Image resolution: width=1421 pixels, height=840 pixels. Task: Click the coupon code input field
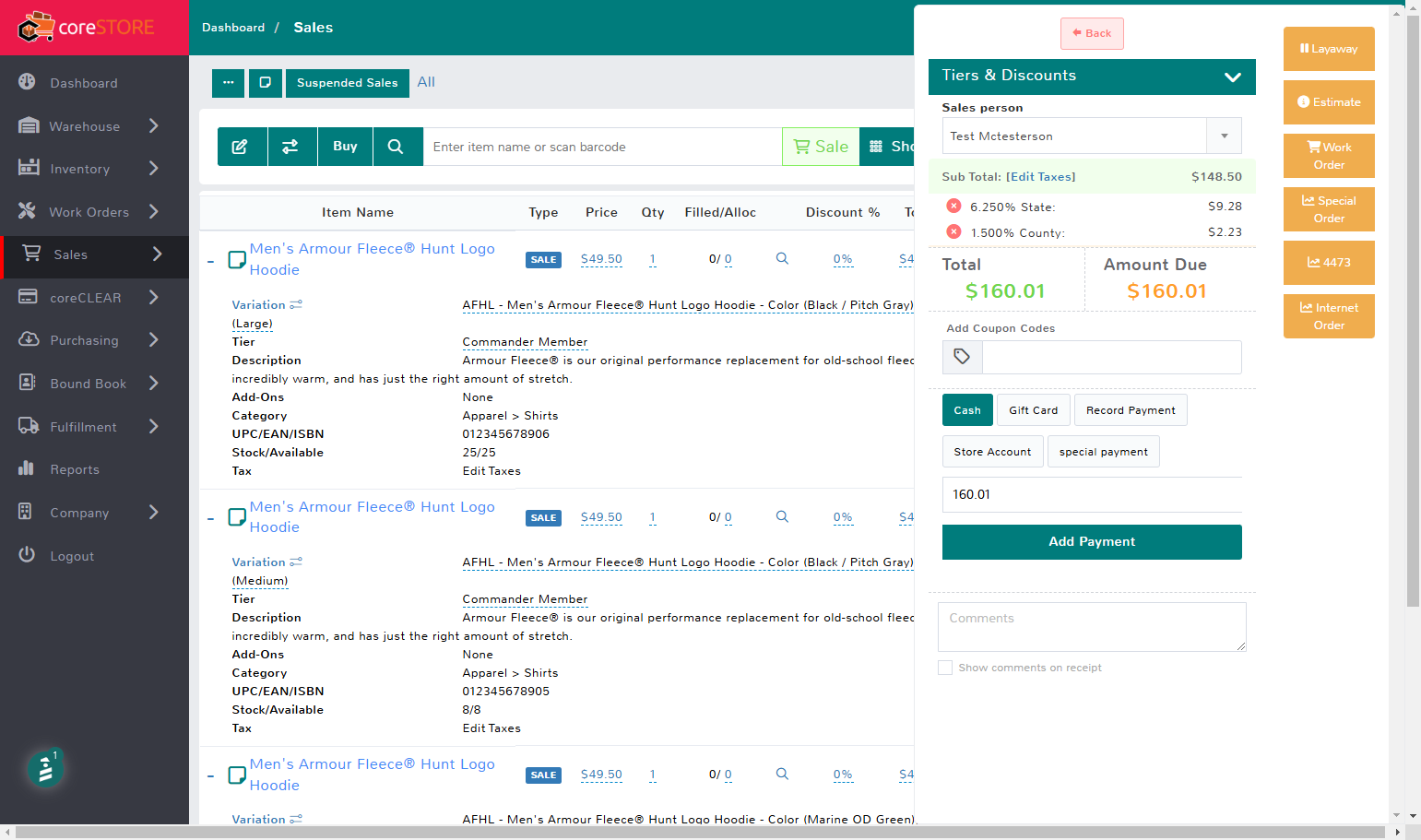coord(1111,357)
